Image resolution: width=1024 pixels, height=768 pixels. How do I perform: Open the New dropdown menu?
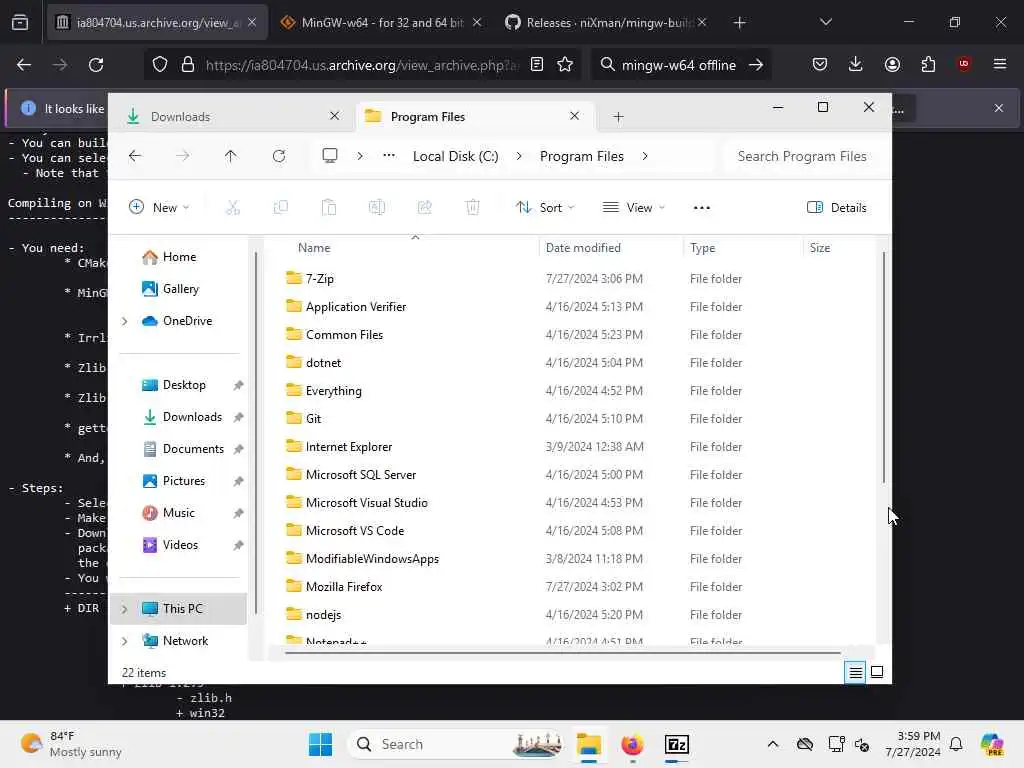click(159, 208)
